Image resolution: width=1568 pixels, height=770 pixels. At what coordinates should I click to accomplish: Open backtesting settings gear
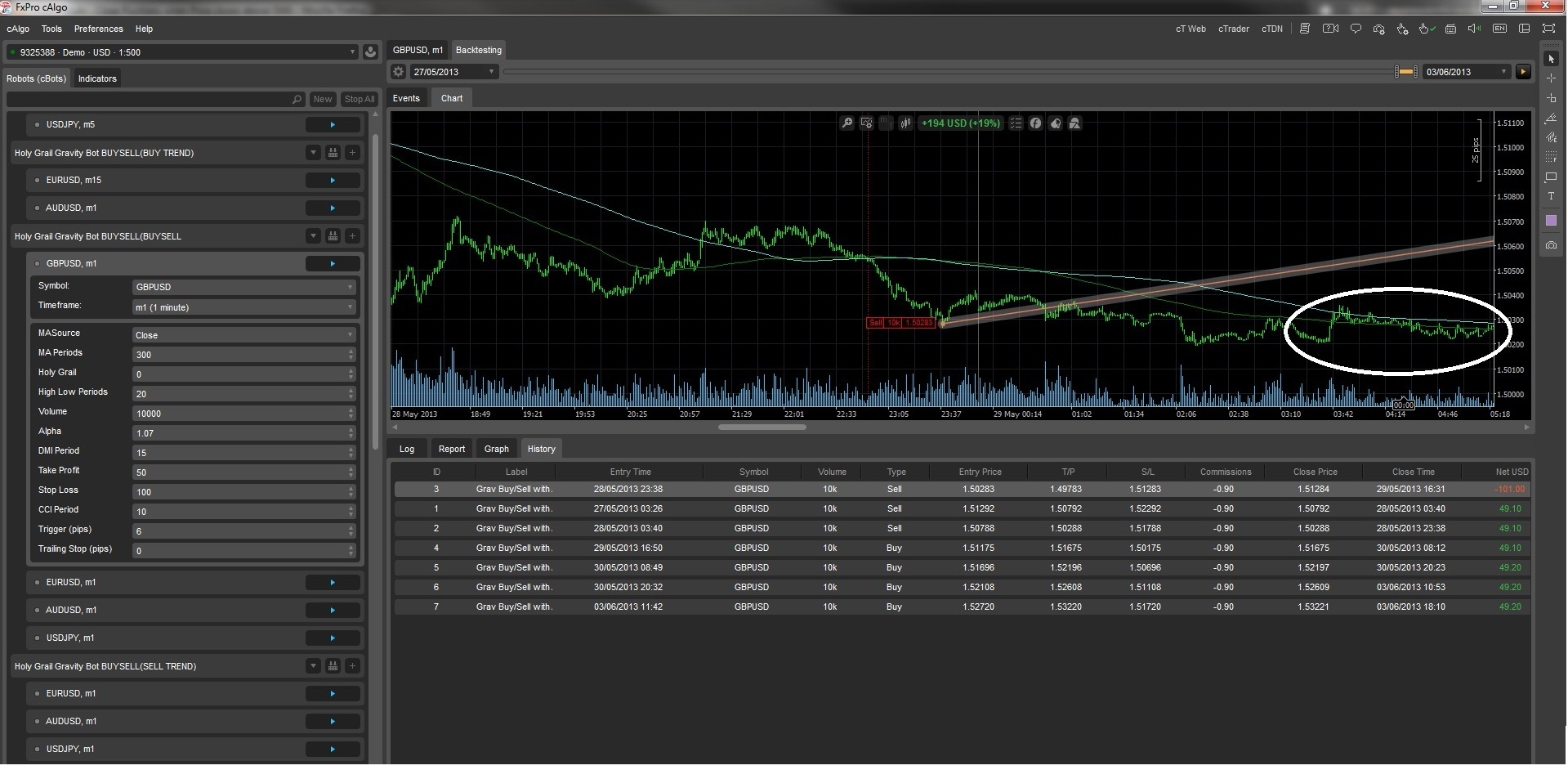(x=398, y=72)
